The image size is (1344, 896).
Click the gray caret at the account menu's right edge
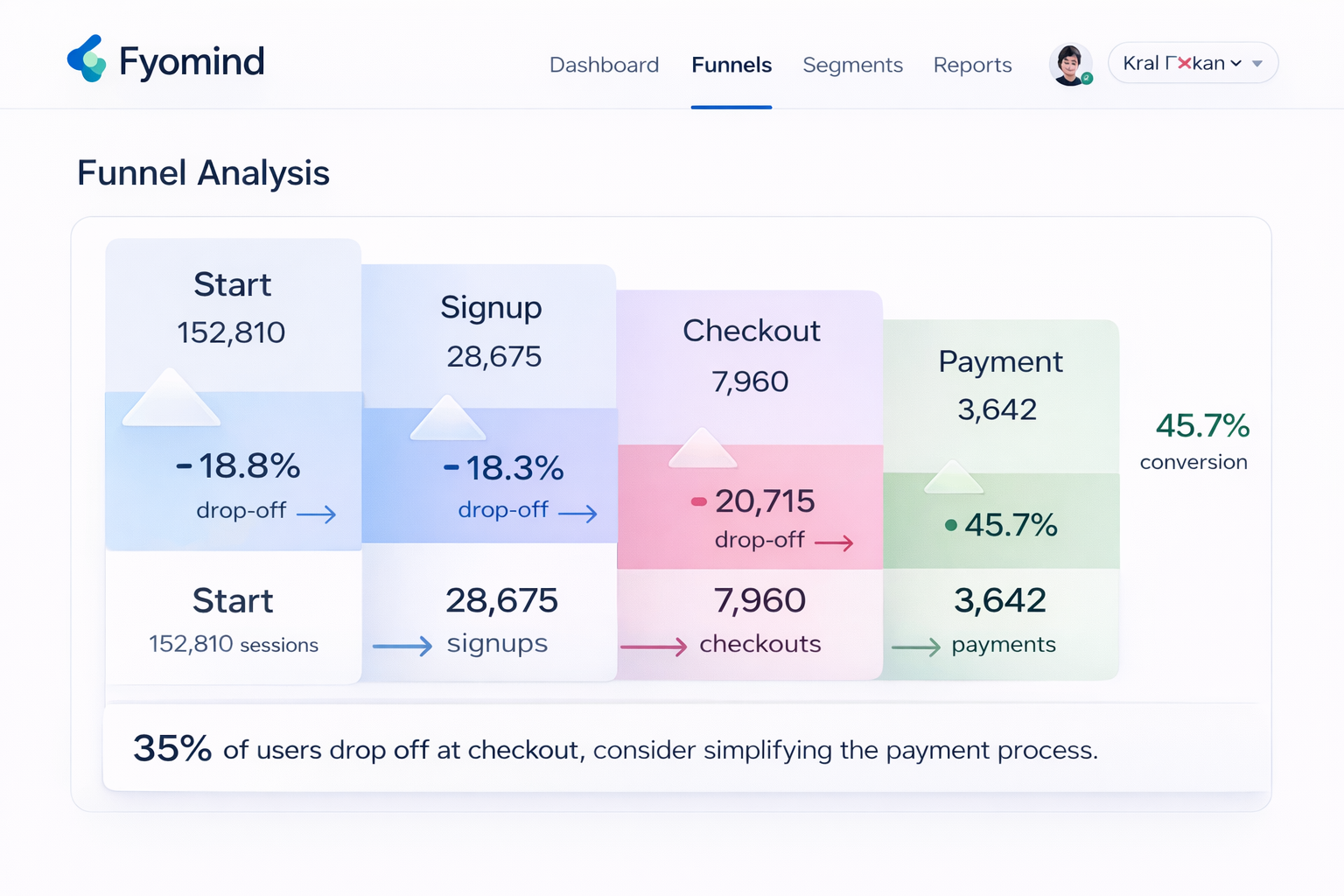pos(1257,64)
